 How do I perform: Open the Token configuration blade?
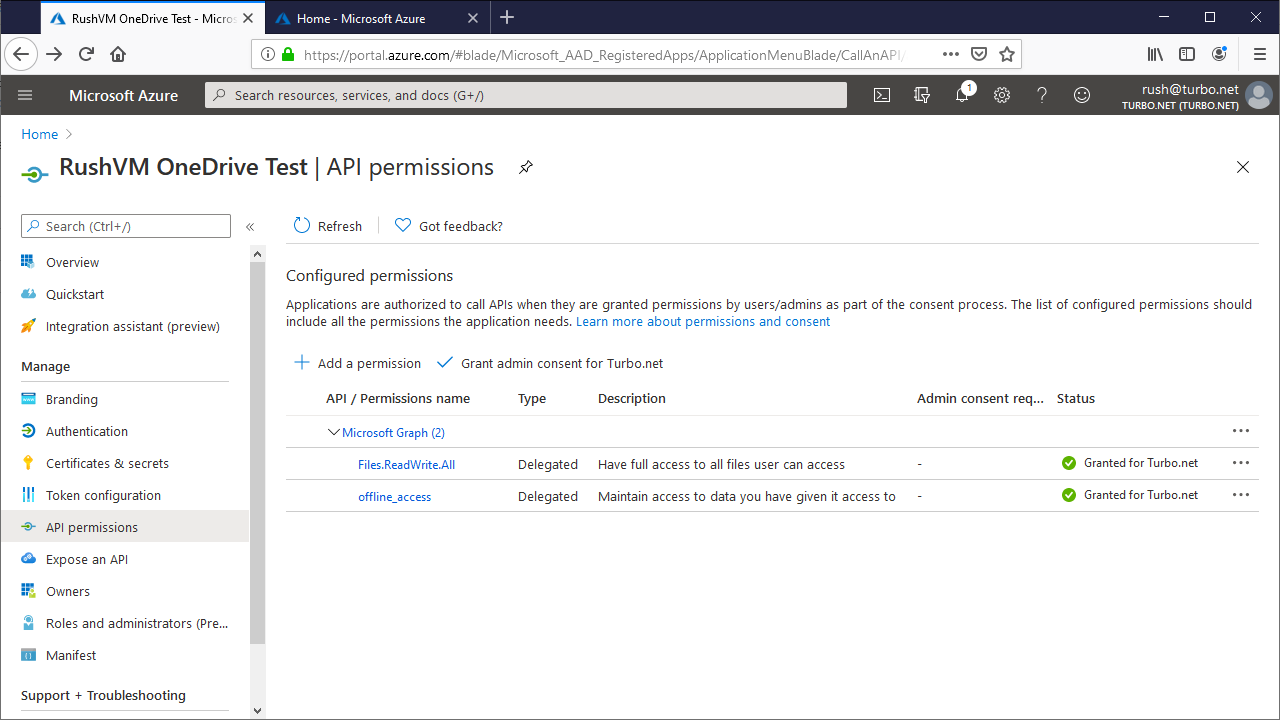pos(104,494)
